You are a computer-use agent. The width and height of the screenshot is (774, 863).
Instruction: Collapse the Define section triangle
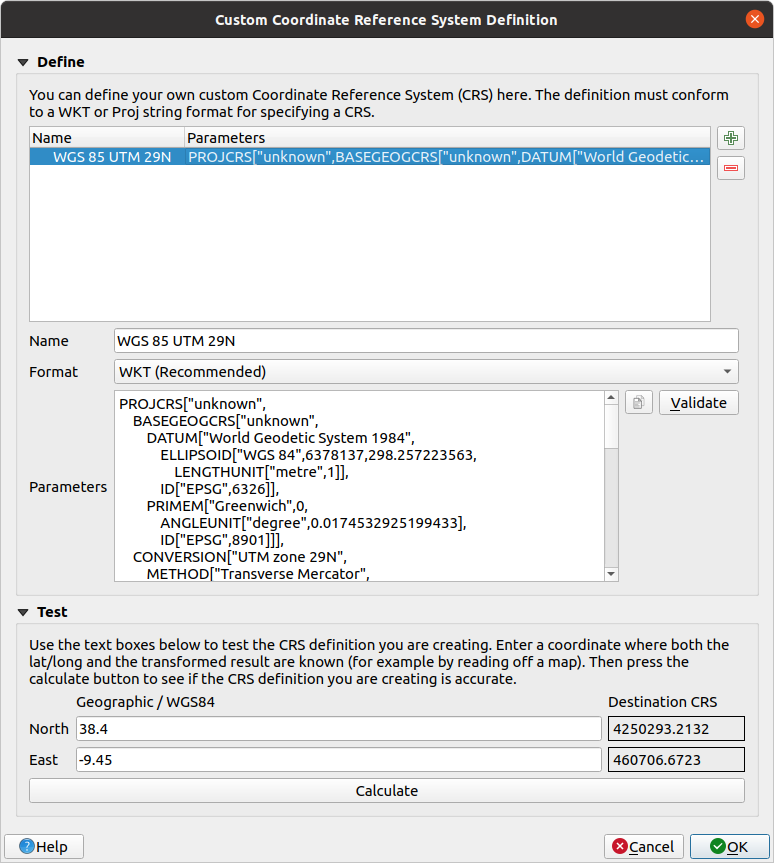23,62
